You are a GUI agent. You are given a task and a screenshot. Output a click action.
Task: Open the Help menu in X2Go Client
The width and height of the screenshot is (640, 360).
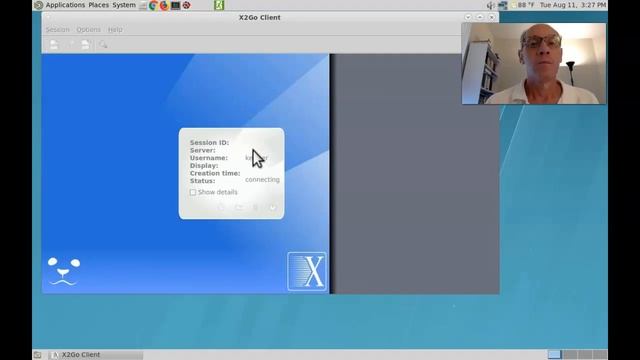[115, 29]
